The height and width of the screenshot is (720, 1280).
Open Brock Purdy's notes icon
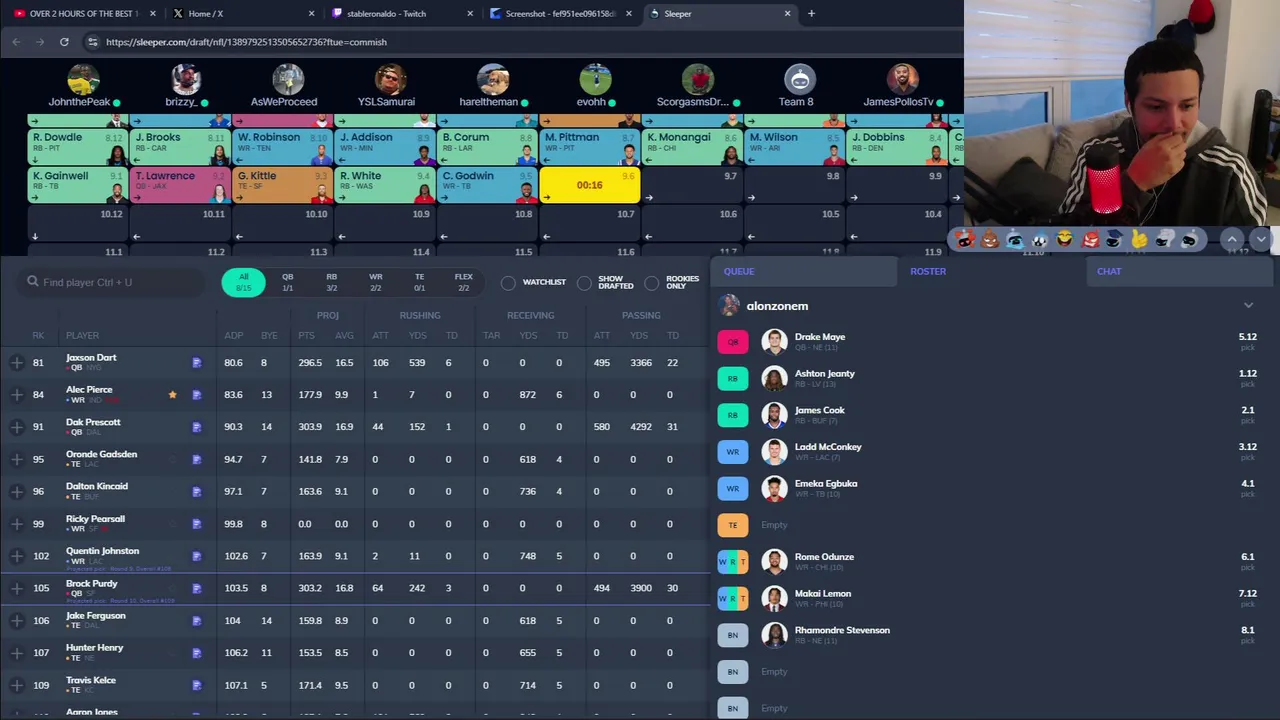[x=196, y=588]
